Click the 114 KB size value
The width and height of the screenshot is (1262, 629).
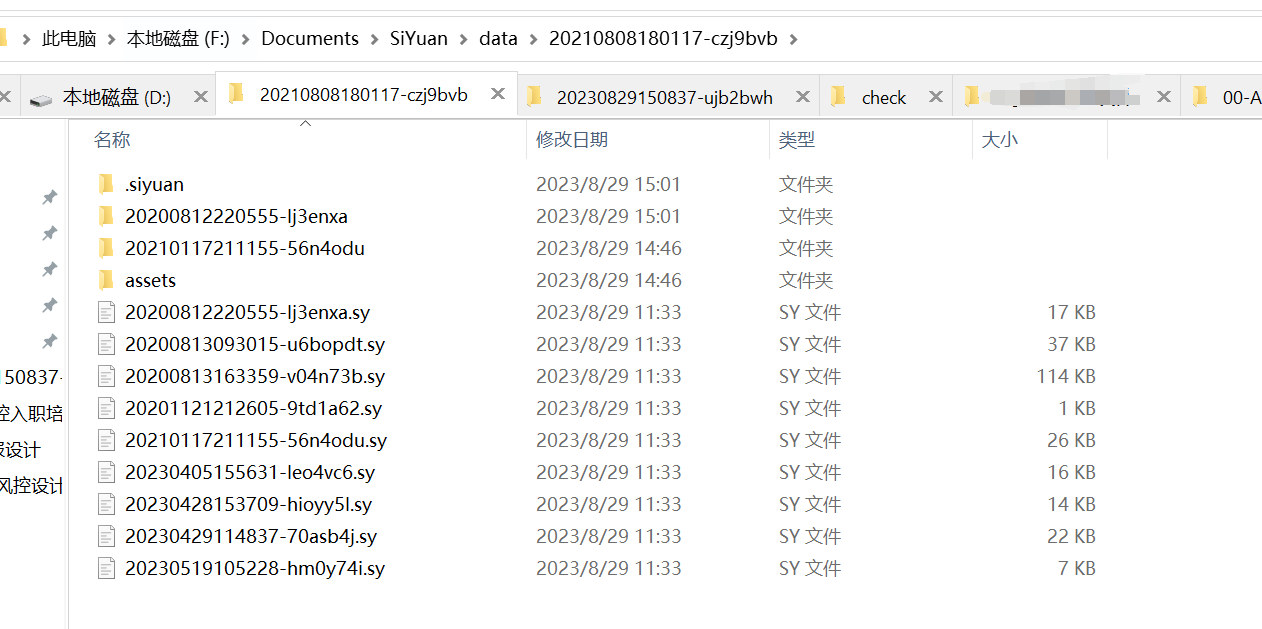pyautogui.click(x=1066, y=376)
